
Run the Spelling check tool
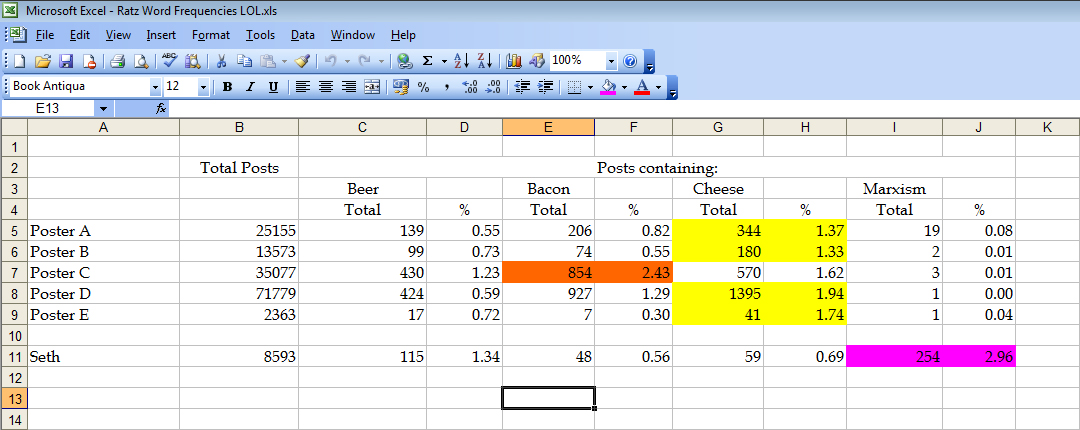click(168, 61)
